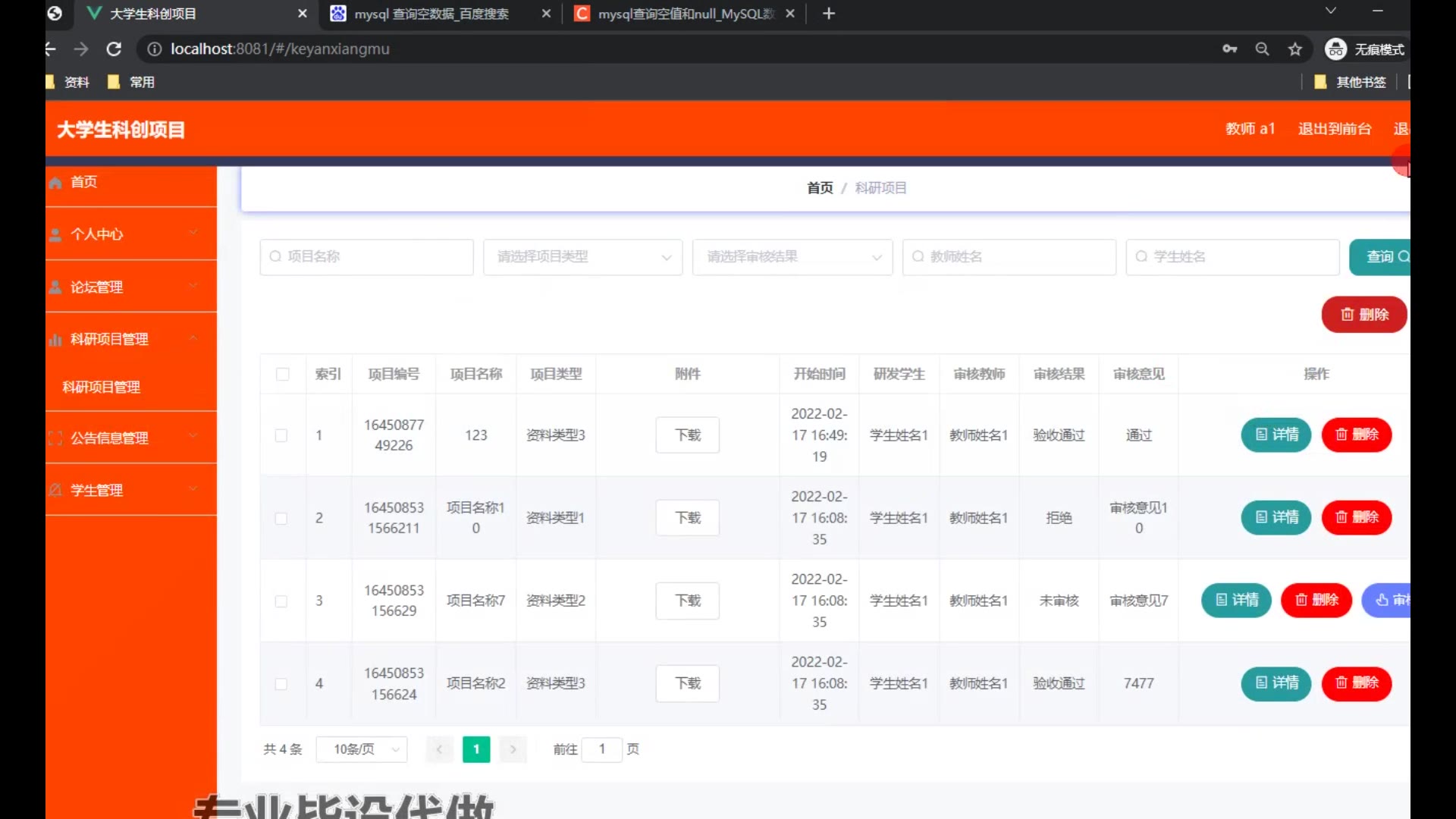
Task: Reload the page with the refresh icon
Action: click(114, 49)
